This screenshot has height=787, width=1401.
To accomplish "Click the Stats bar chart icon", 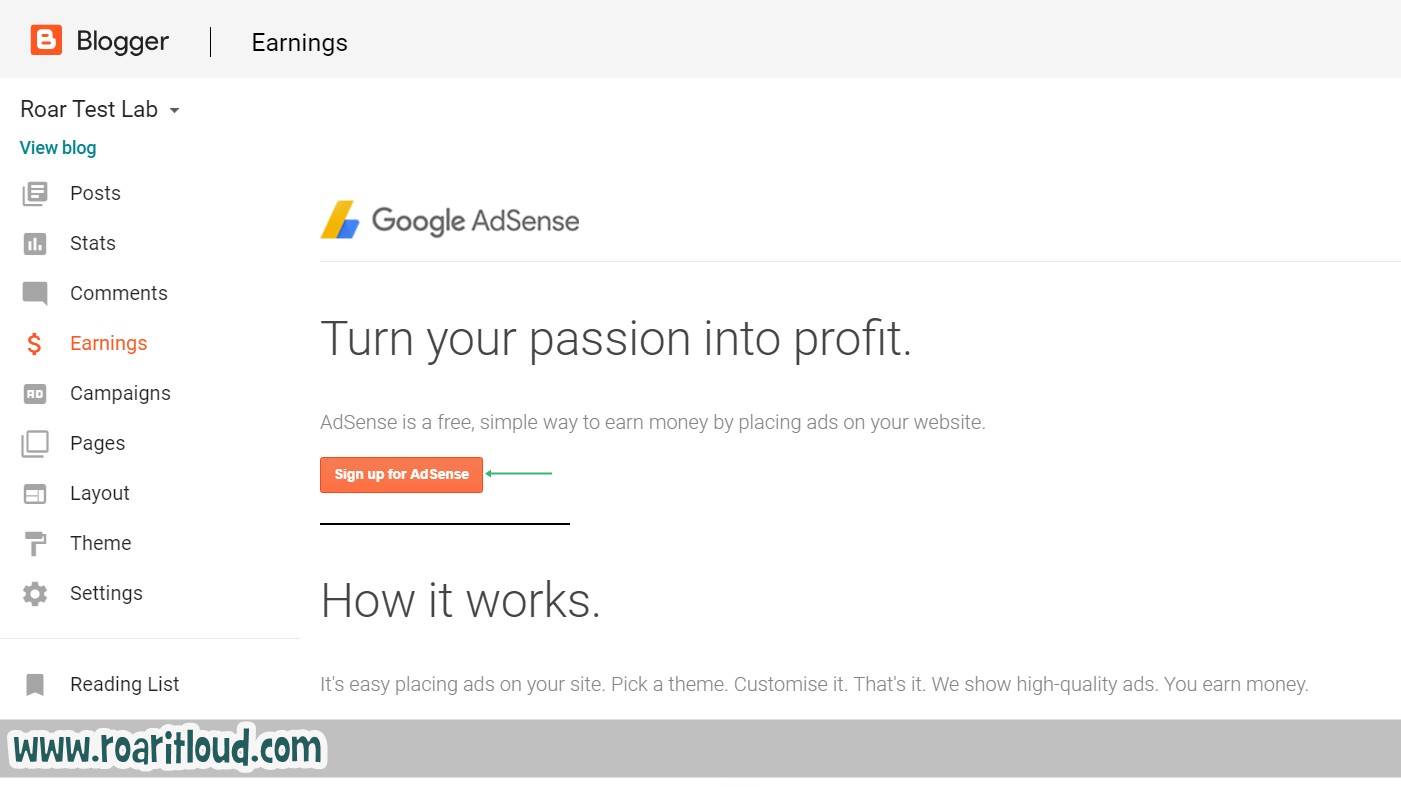I will click(x=35, y=243).
